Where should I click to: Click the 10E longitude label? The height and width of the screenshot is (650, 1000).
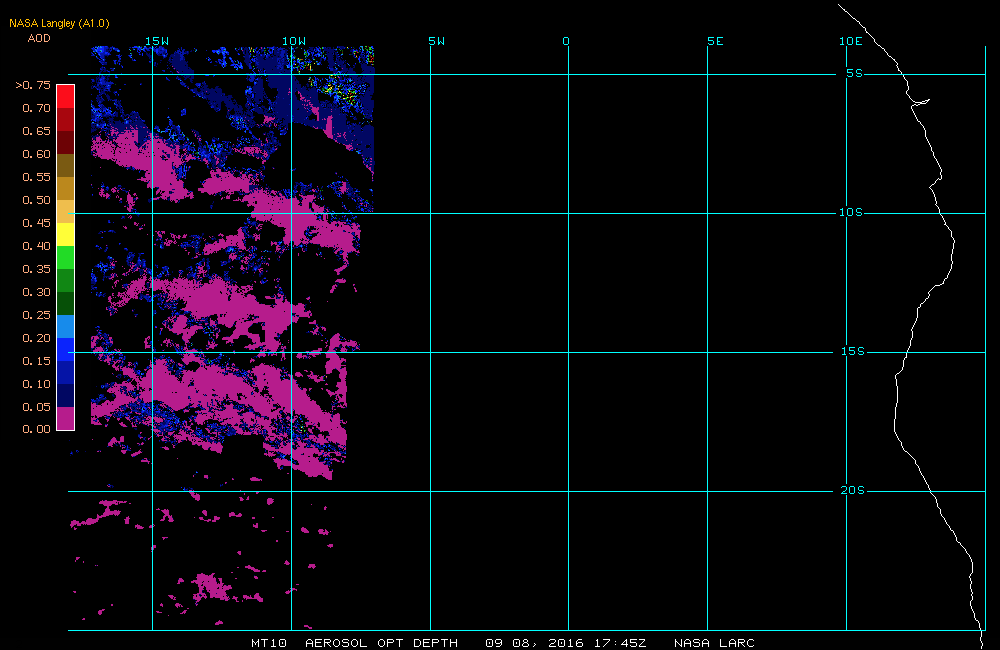point(851,41)
